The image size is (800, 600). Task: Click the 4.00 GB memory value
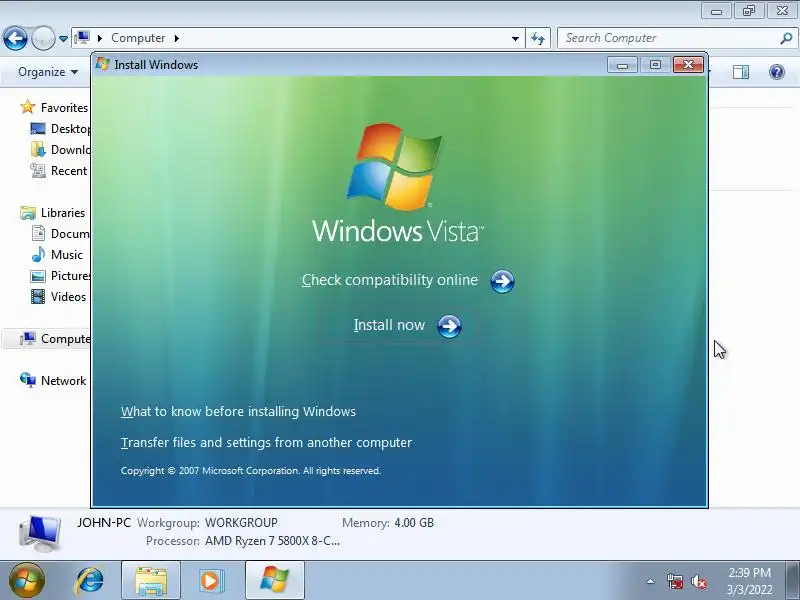pos(414,523)
